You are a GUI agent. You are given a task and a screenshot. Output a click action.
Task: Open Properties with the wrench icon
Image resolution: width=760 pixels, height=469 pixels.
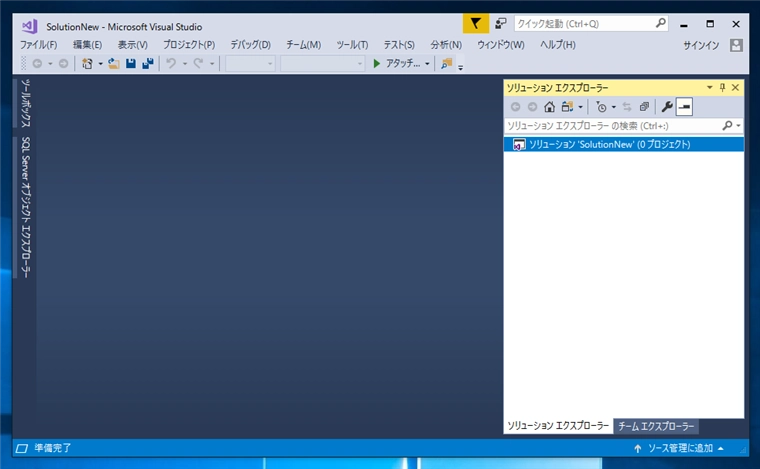tap(667, 107)
